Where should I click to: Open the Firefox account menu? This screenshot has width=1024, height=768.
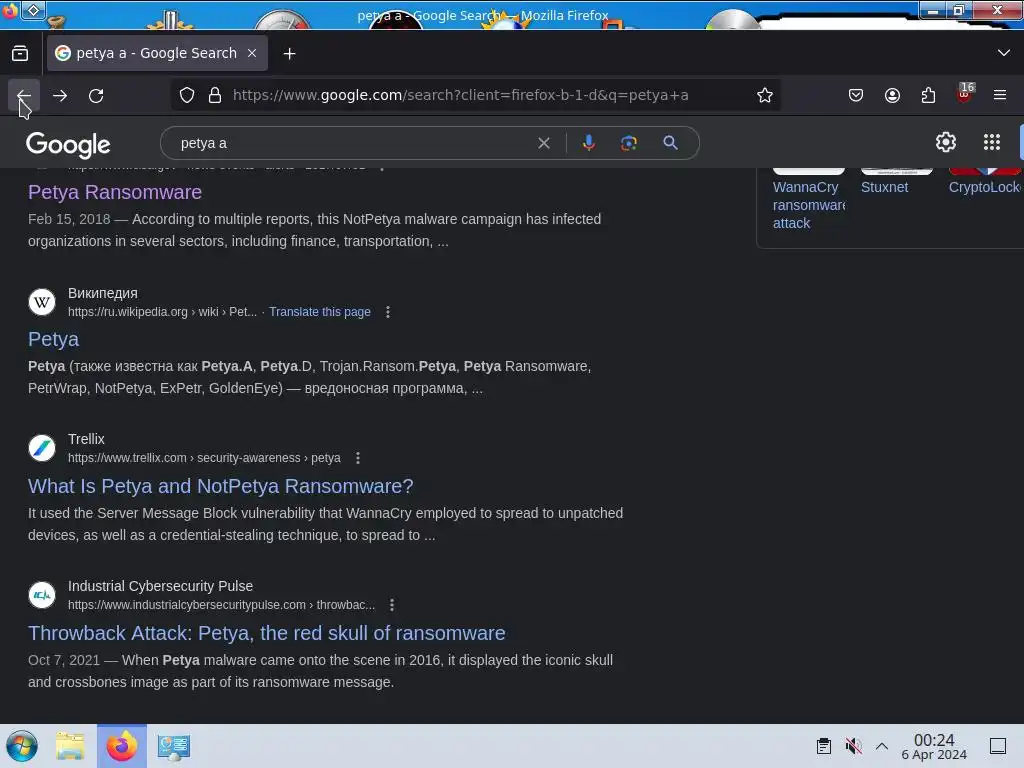point(892,95)
